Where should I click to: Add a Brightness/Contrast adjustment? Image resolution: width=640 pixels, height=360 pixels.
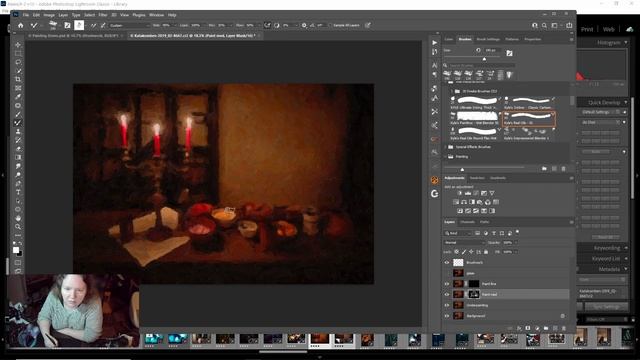(460, 193)
